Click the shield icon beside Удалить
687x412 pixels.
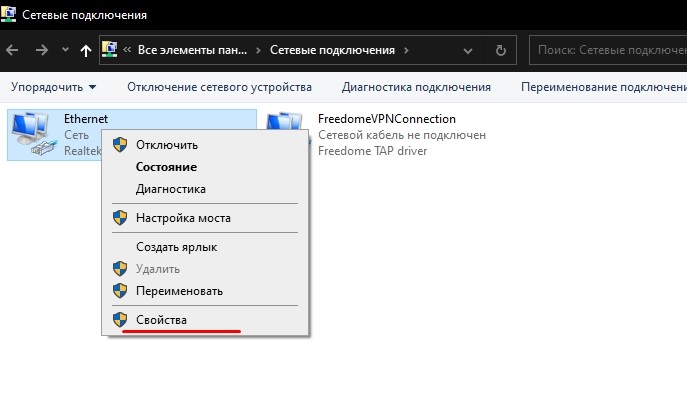click(120, 268)
